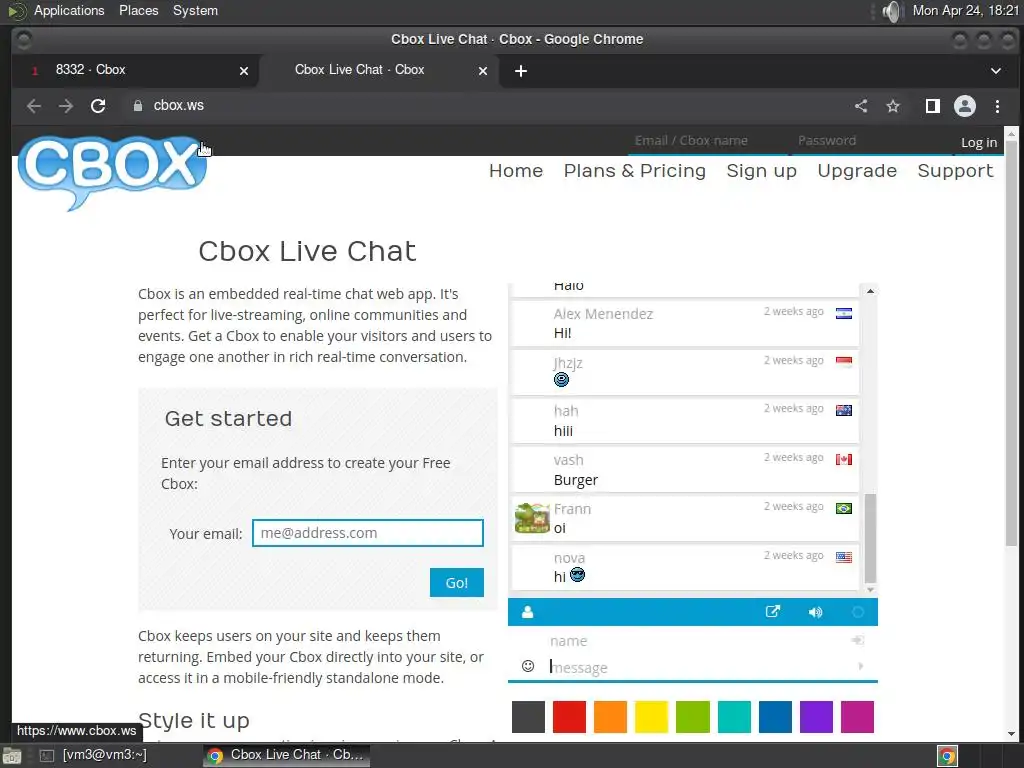Open emoji picker smiley icon
Image resolution: width=1024 pixels, height=768 pixels.
528,666
